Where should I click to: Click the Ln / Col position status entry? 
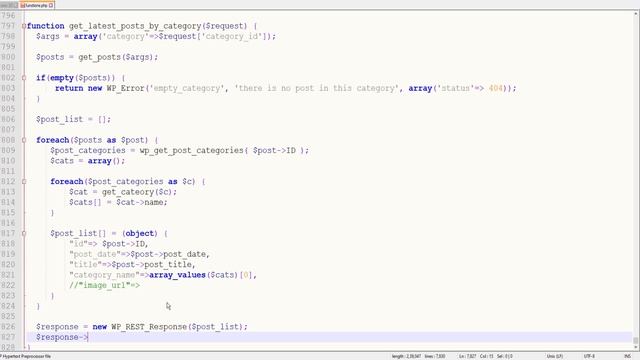click(x=485, y=356)
